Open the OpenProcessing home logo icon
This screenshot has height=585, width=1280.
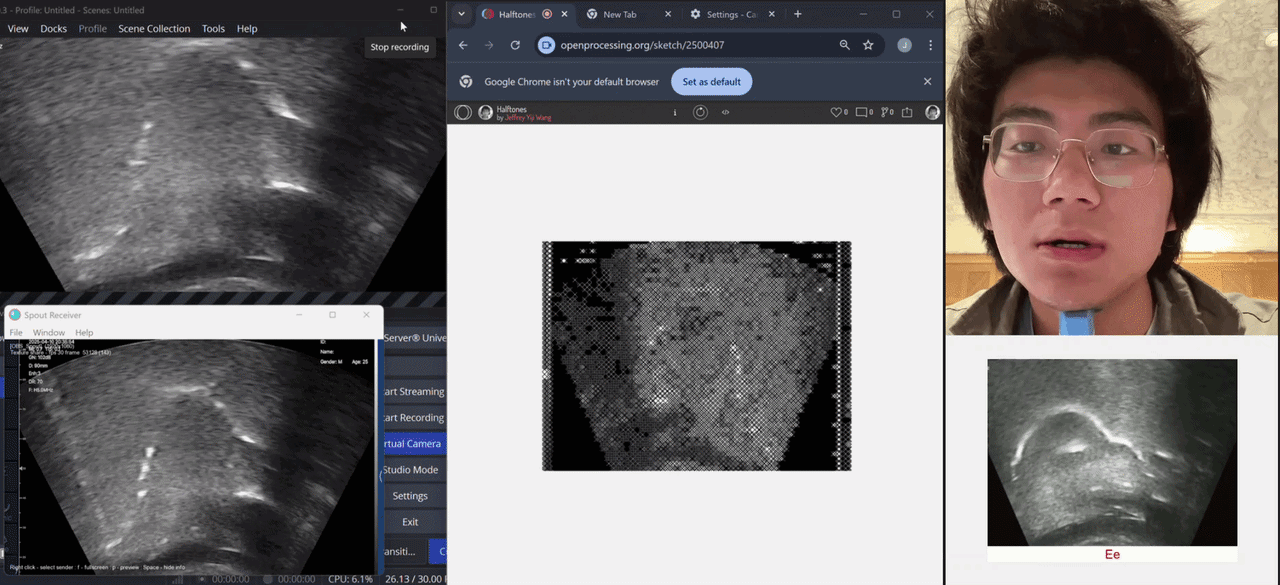pyautogui.click(x=462, y=112)
